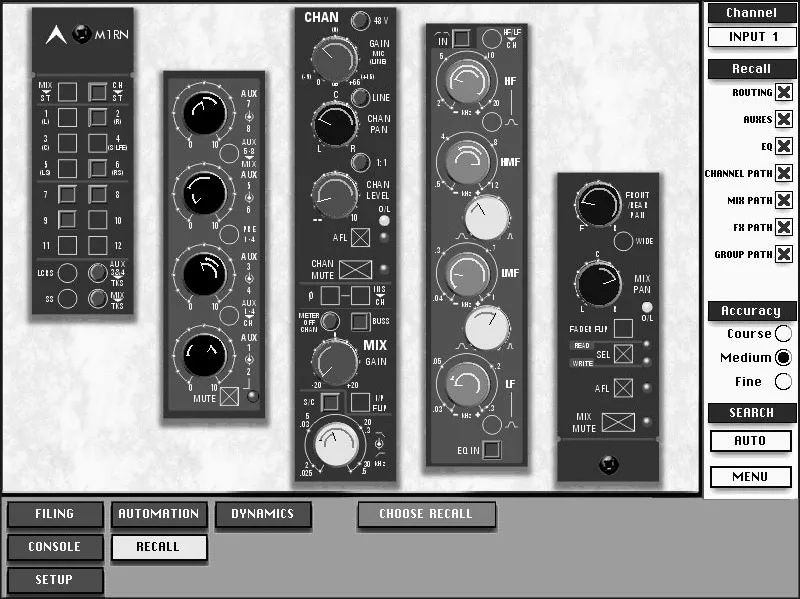Open the SETUP page
The image size is (800, 599).
[55, 580]
